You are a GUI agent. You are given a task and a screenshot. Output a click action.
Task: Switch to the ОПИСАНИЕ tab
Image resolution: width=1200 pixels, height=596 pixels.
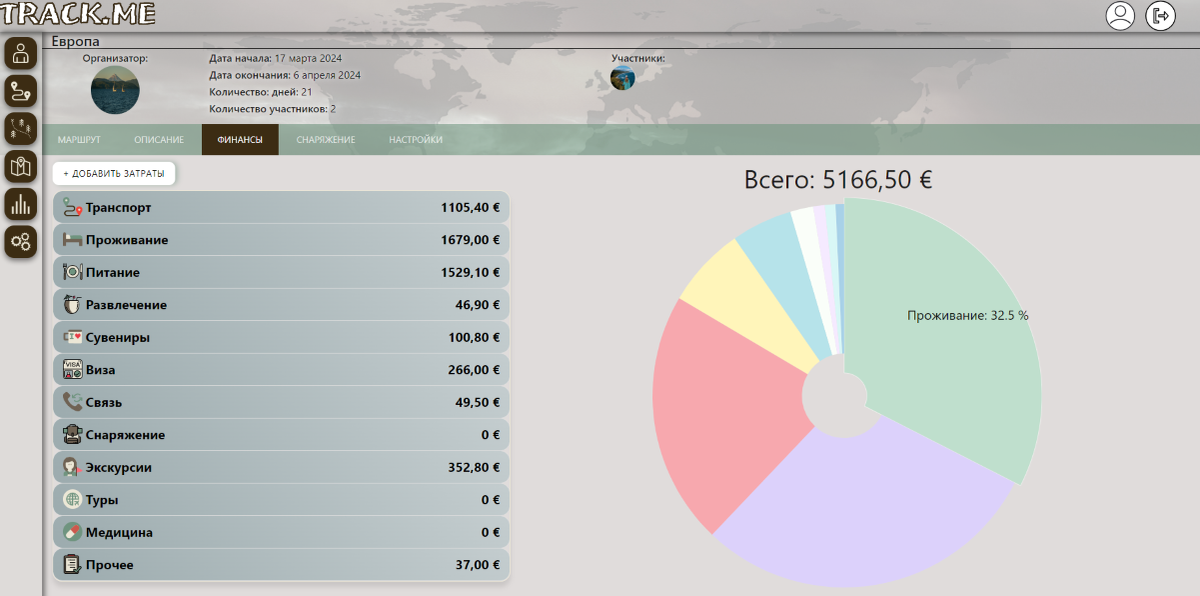pyautogui.click(x=158, y=140)
